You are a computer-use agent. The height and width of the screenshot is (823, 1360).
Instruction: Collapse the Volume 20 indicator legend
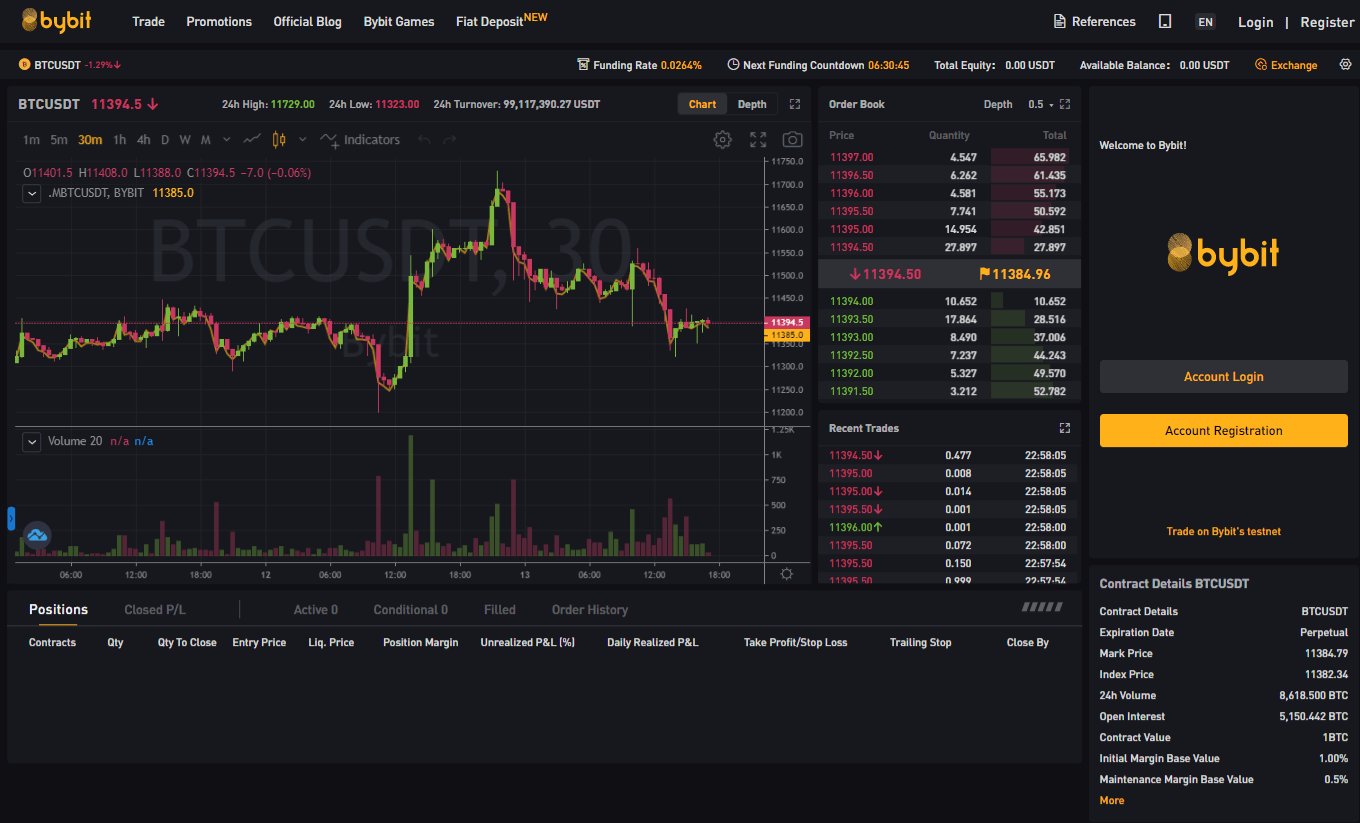[32, 441]
